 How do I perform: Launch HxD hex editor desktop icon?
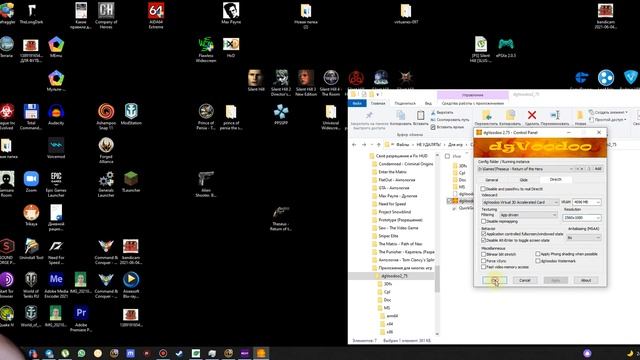point(231,47)
